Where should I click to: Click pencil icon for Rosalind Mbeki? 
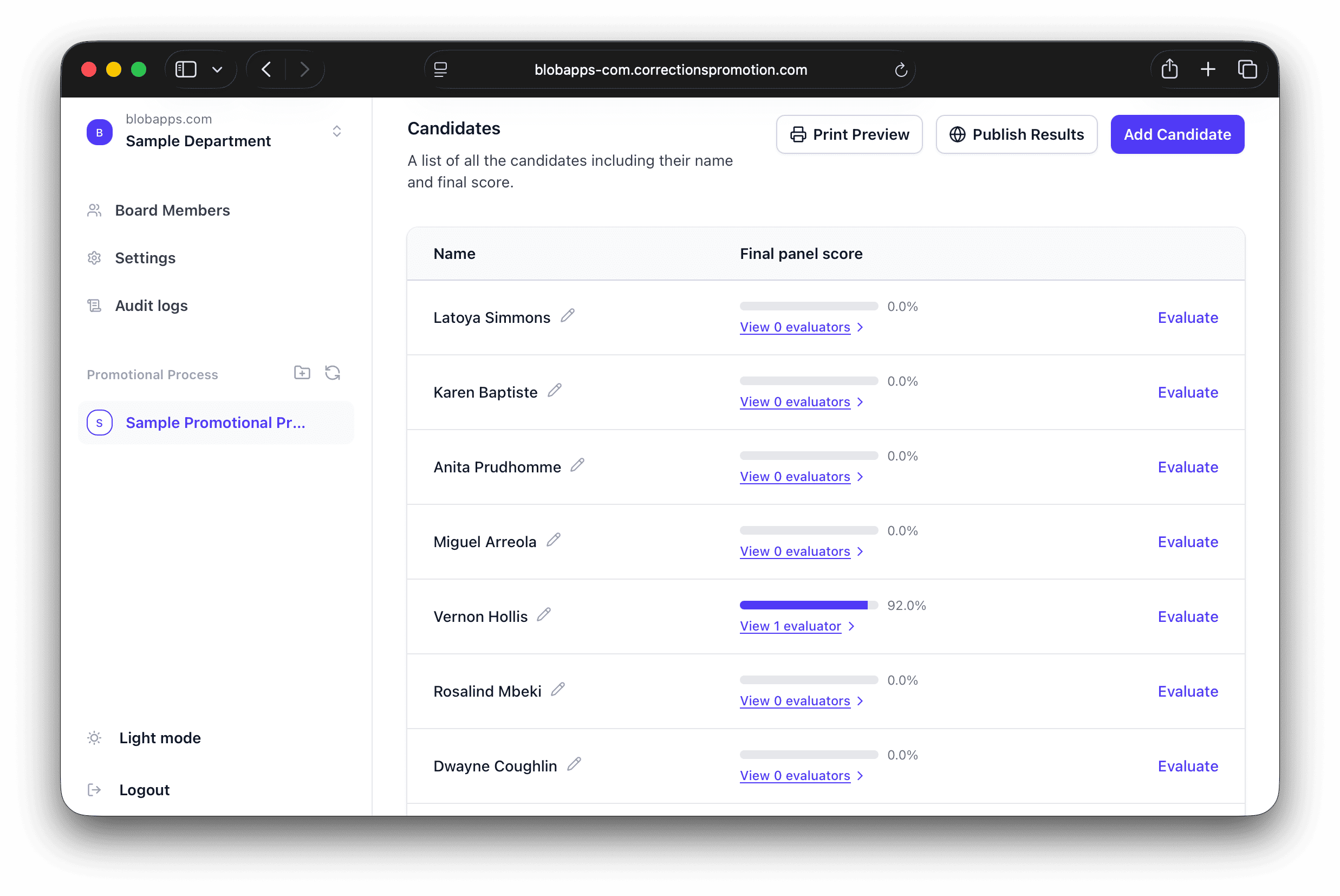[558, 690]
